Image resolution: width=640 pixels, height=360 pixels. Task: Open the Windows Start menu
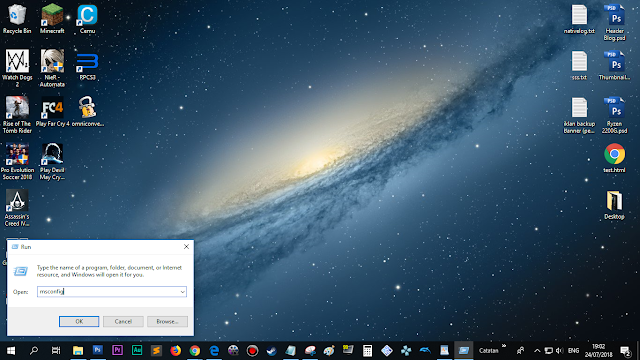[x=11, y=351]
